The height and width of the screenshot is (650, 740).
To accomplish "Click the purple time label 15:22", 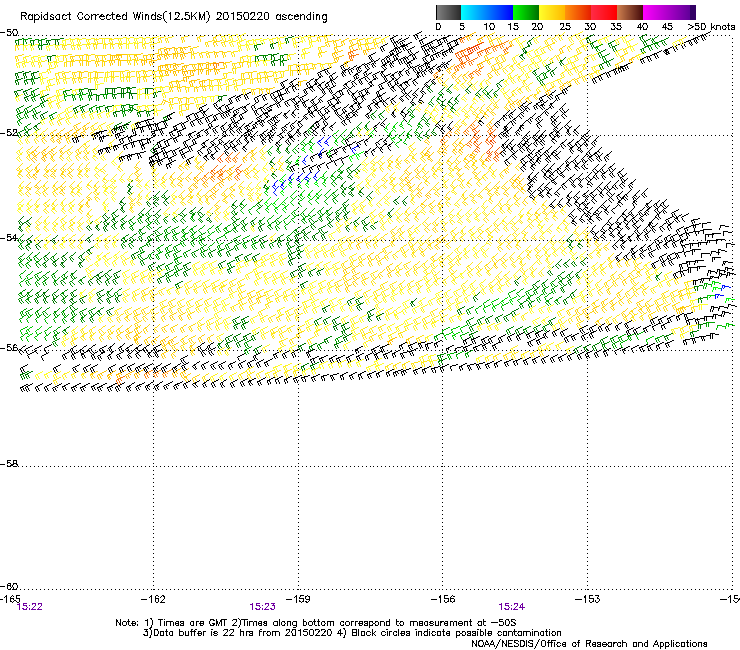I will click(29, 607).
